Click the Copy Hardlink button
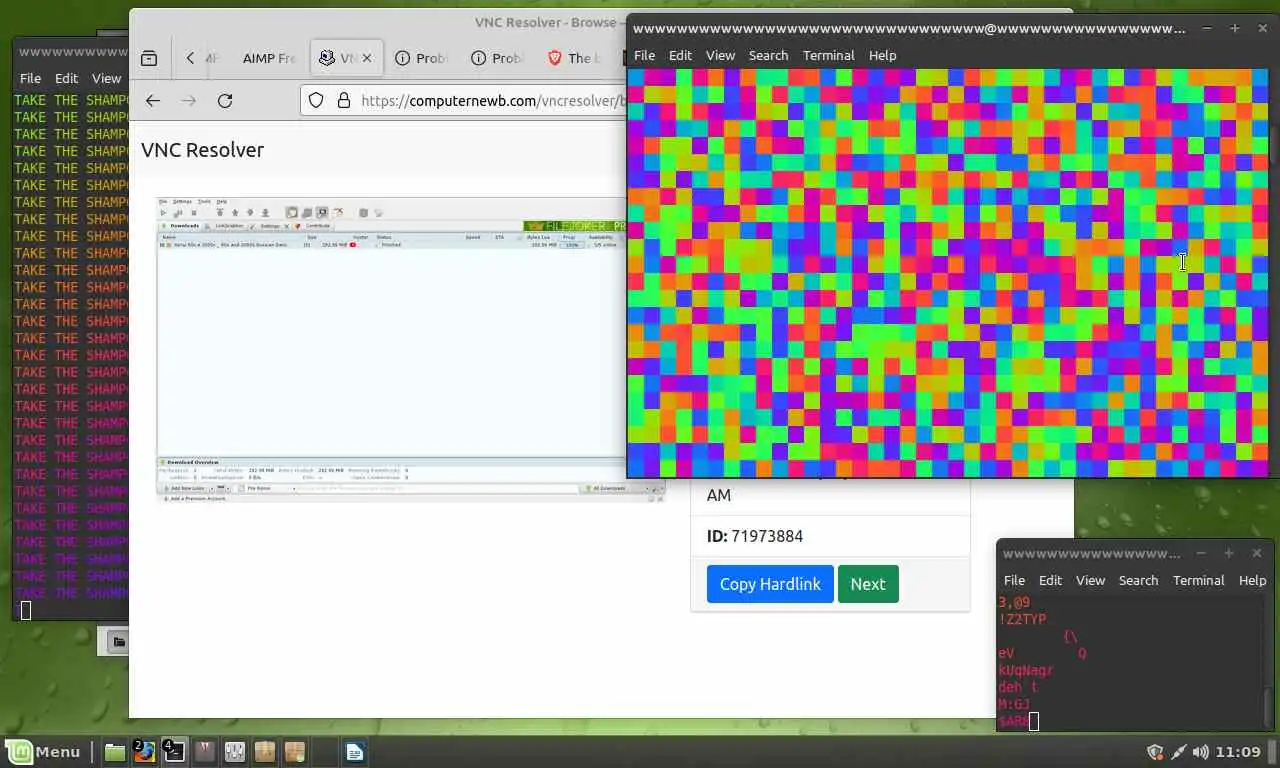Viewport: 1280px width, 768px height. (x=770, y=584)
